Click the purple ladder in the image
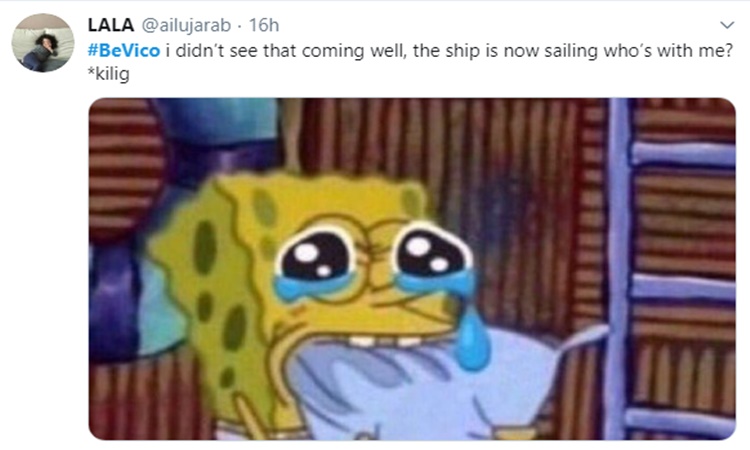 (x=672, y=269)
